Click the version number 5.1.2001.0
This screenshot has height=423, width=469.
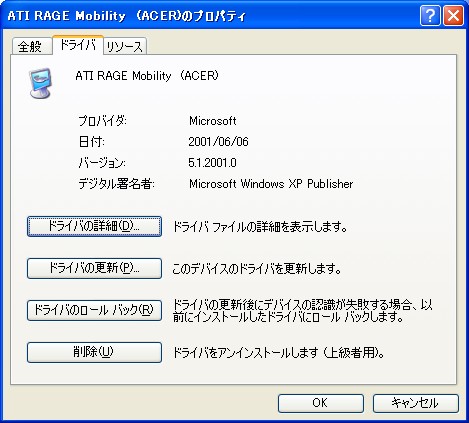[x=212, y=163]
